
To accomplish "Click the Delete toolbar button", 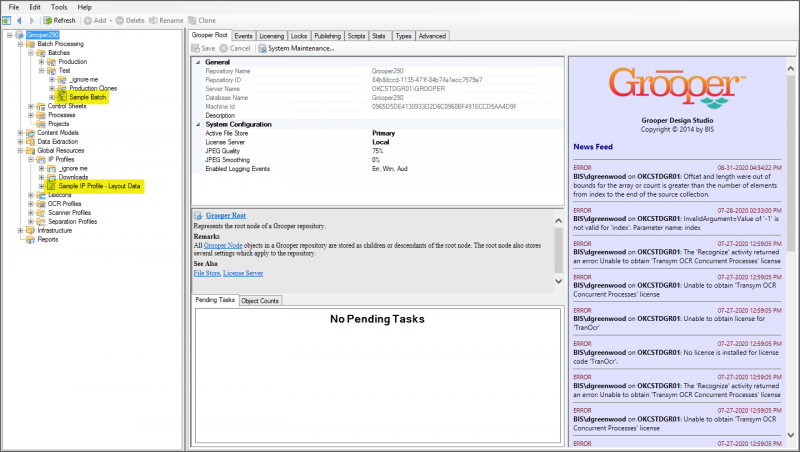I will tap(130, 20).
